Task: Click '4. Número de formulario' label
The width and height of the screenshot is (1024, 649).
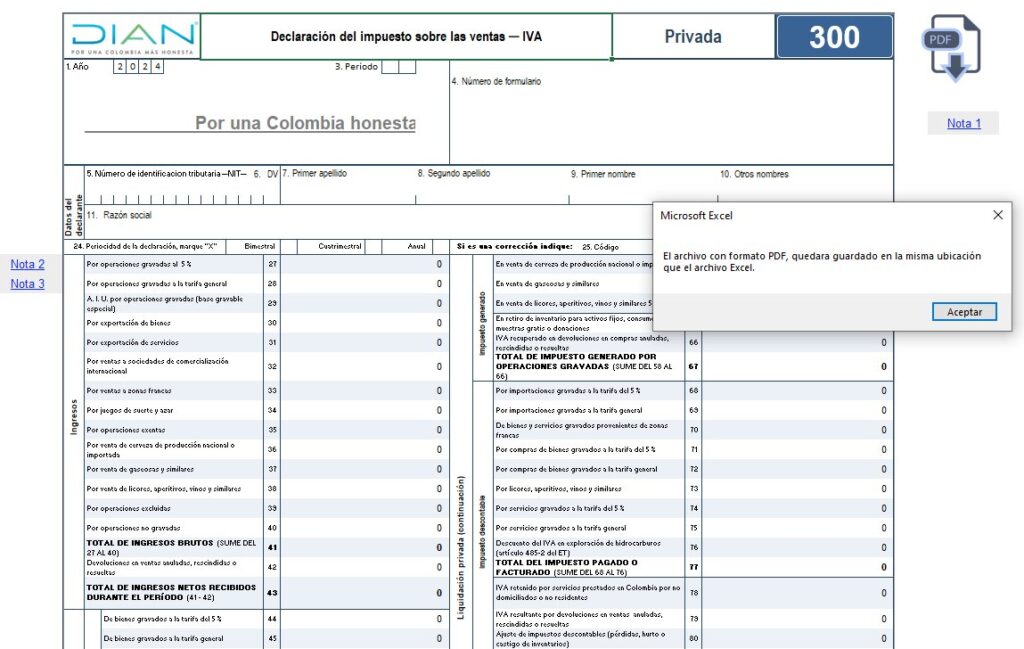Action: (x=496, y=81)
